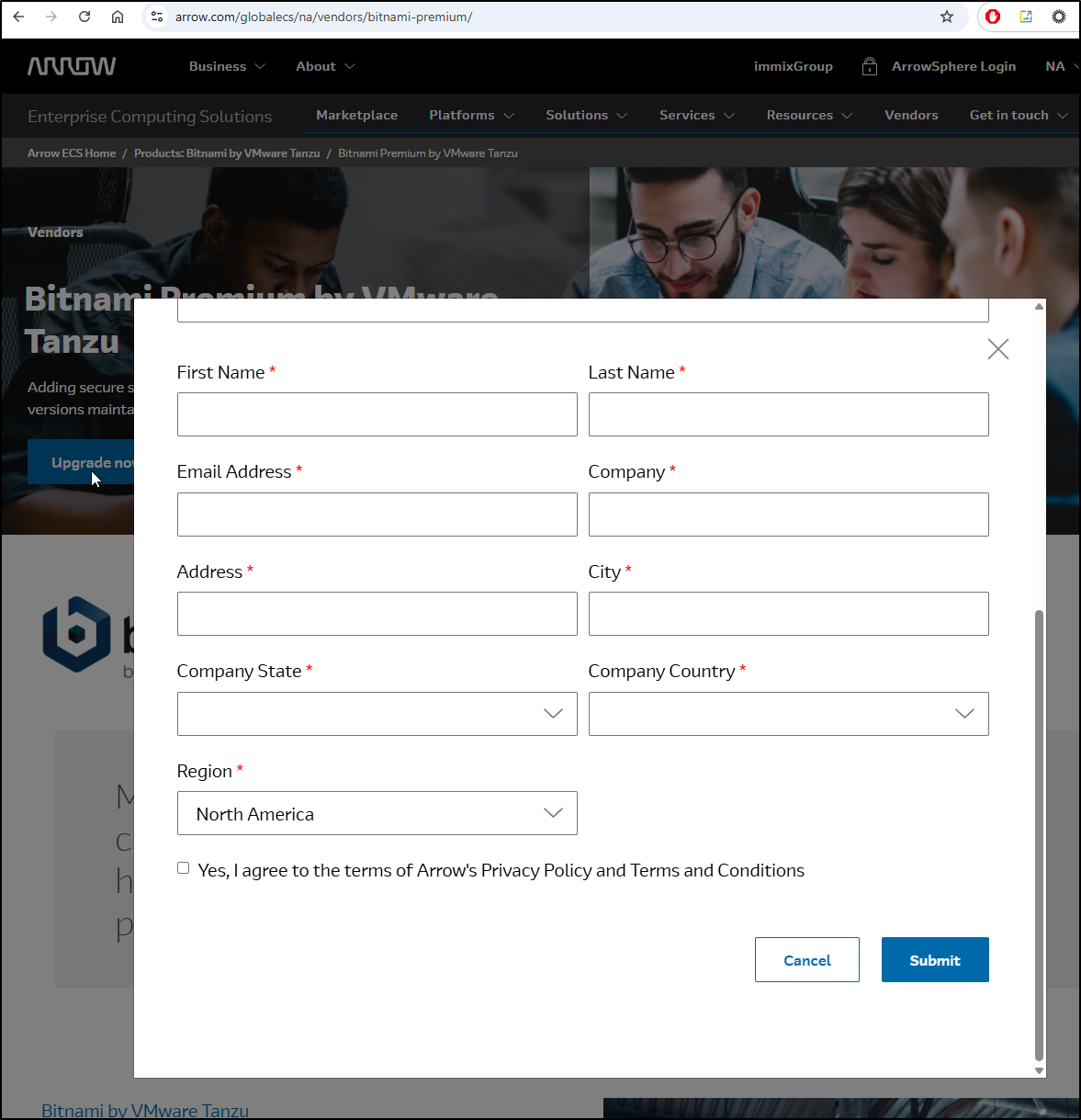Screen dimensions: 1081x1120
Task: Expand the Platforms menu
Action: (x=471, y=115)
